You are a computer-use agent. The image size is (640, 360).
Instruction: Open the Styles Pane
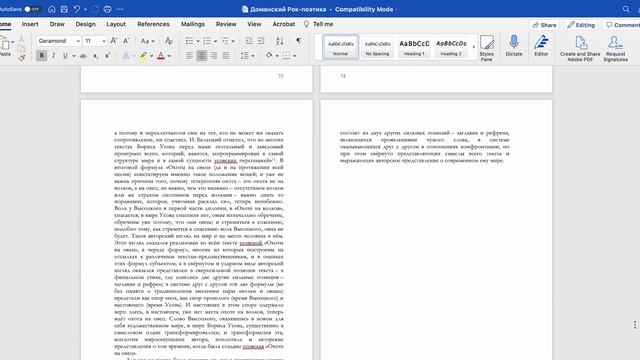pos(487,48)
